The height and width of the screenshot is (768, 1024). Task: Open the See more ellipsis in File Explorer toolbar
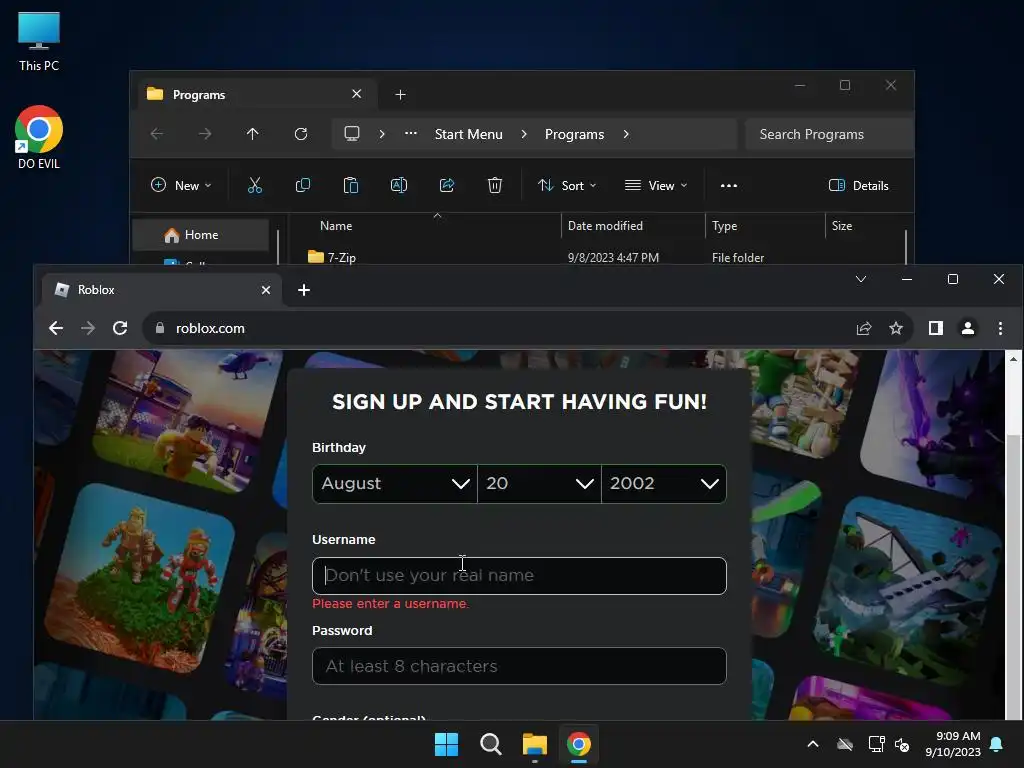tap(729, 185)
